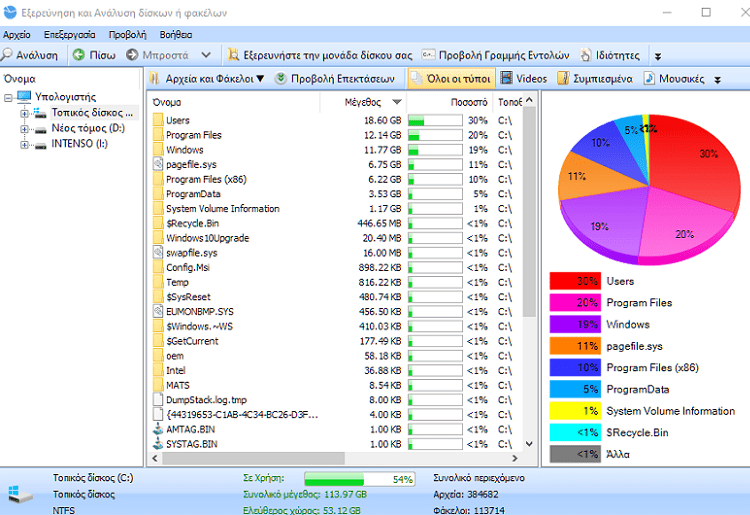Collapse the Υπολογιστής tree node
The width and height of the screenshot is (750, 515).
click(x=8, y=98)
